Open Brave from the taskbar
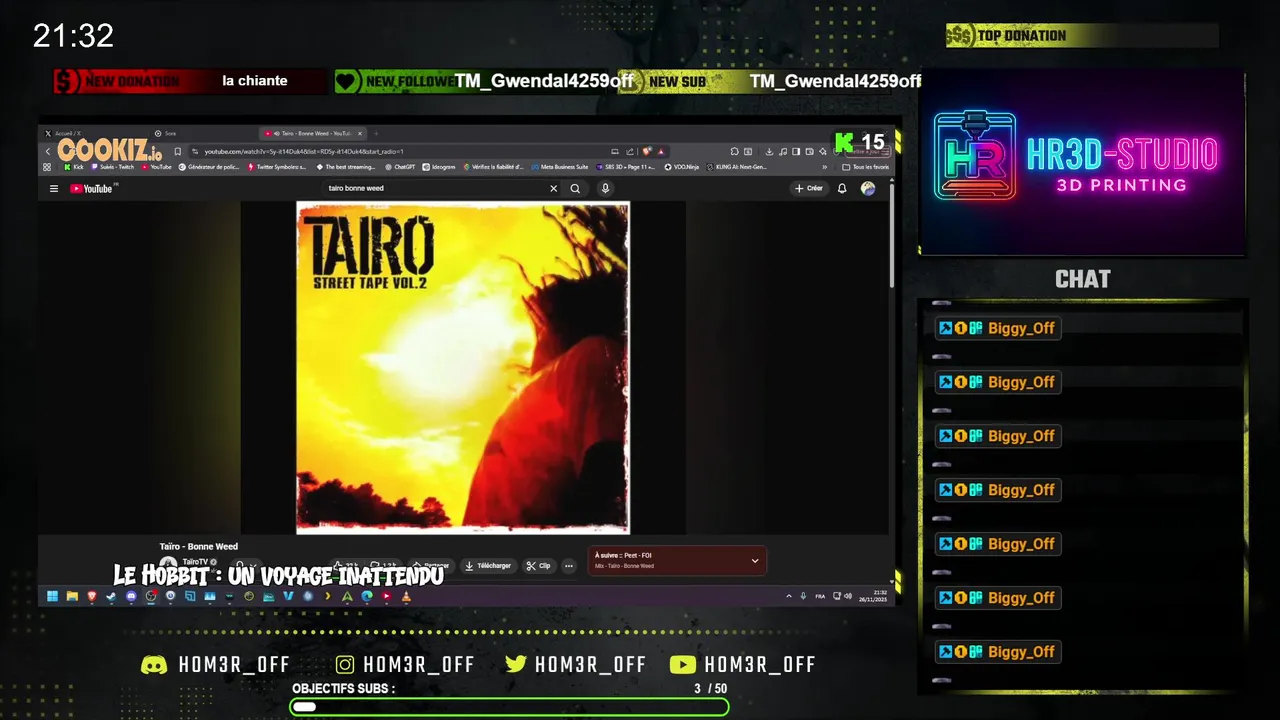The image size is (1280, 720). (91, 596)
